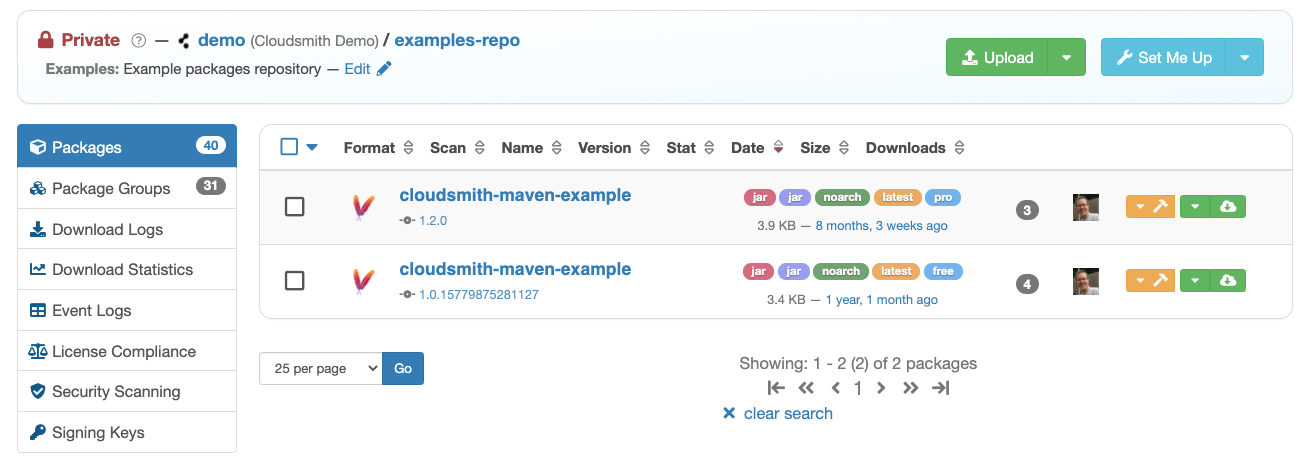
Task: Click the downloads count badge 3
Action: coord(1027,210)
